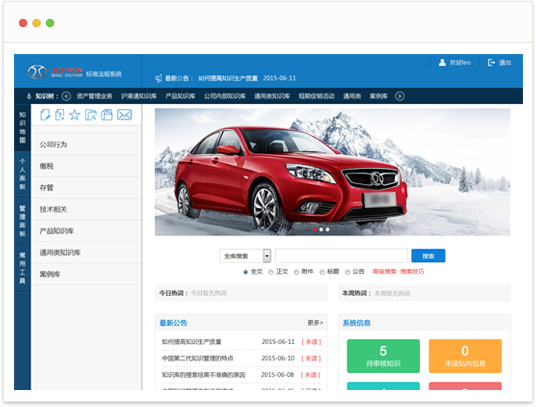Screen dimensions: 536x407
Task: Select 公司行为 in the left category list
Action: [86, 145]
